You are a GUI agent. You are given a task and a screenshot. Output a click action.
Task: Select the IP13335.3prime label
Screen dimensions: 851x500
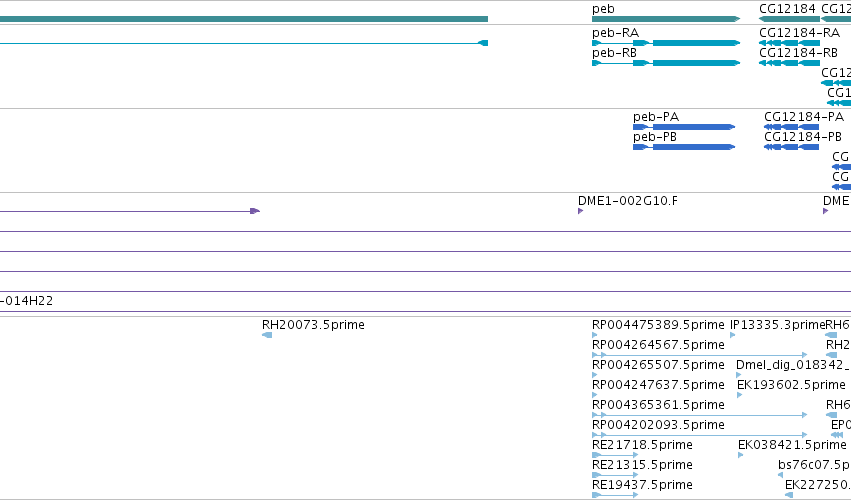coord(777,325)
